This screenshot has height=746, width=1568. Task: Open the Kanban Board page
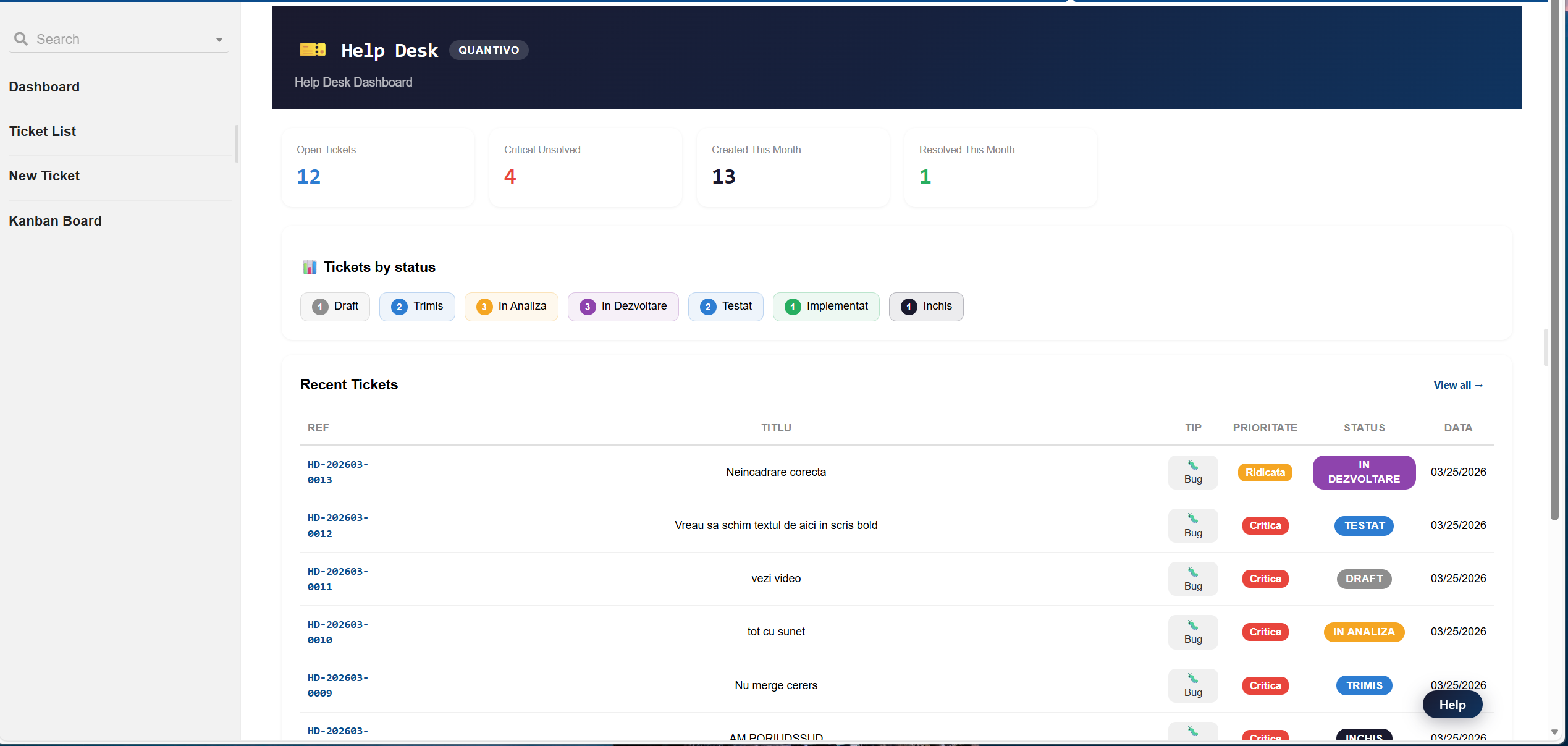pyautogui.click(x=55, y=221)
